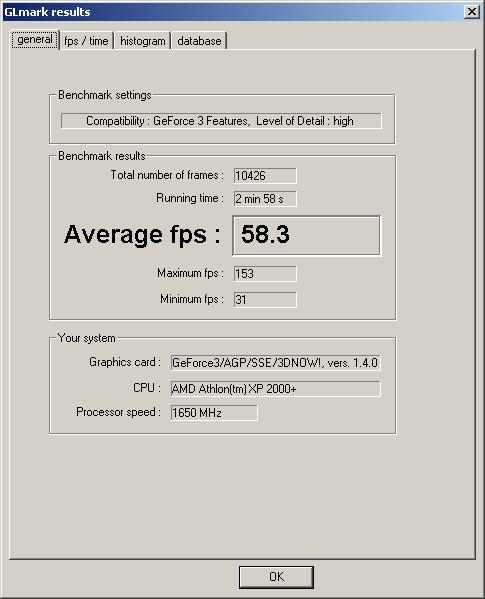Click the OK button

point(276,577)
